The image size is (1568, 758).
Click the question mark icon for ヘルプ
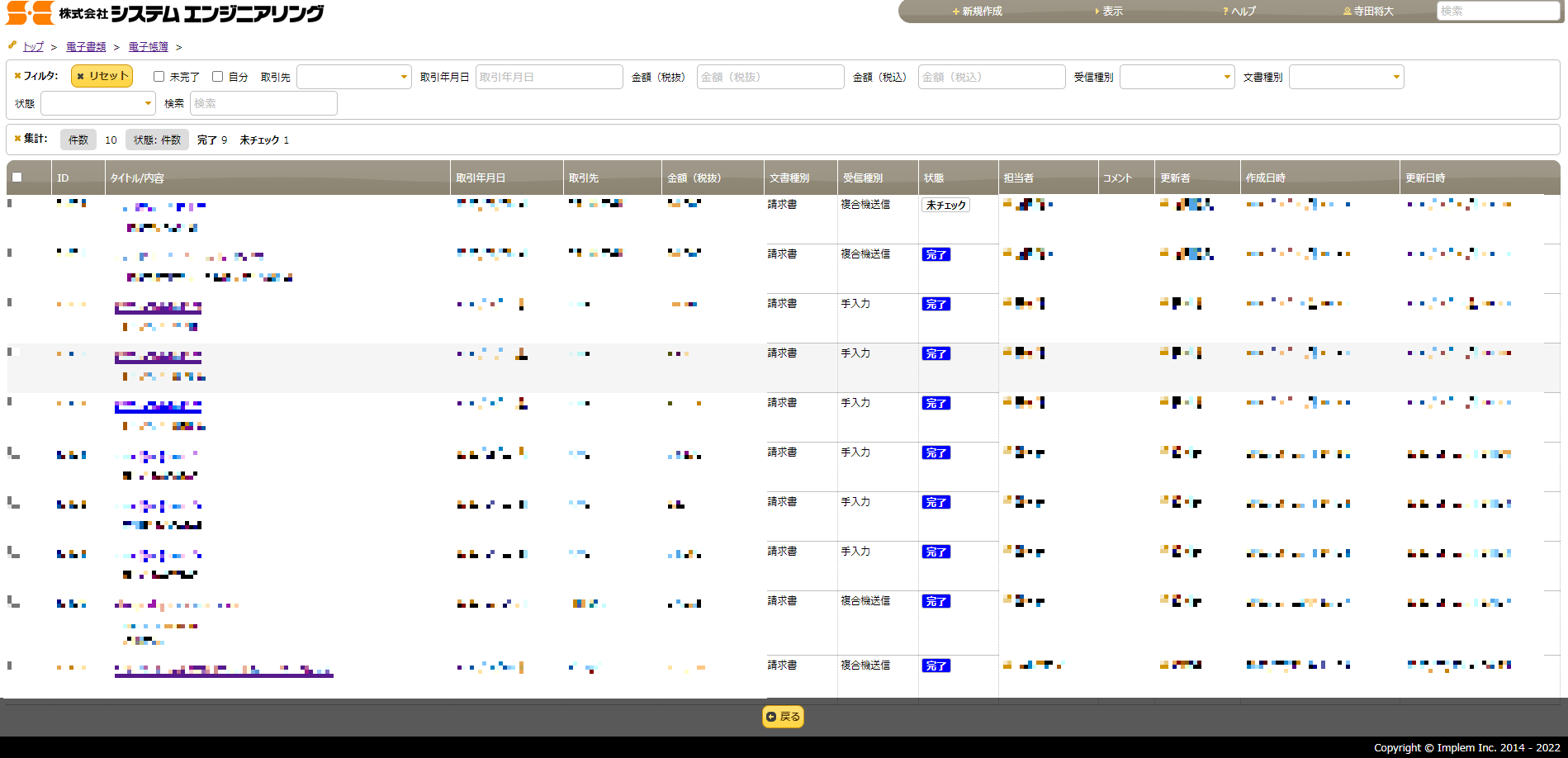(1226, 12)
